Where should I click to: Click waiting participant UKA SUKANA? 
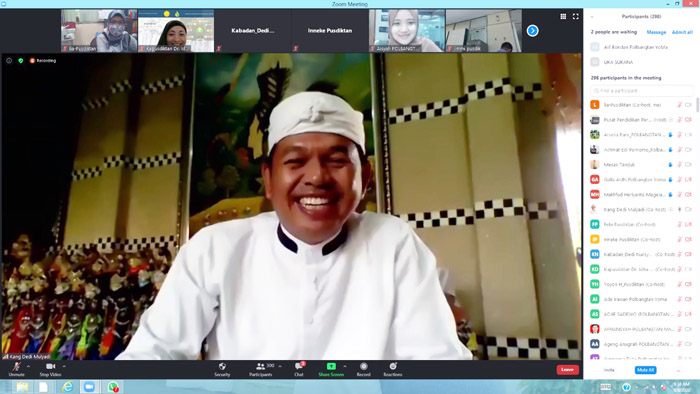click(641, 62)
